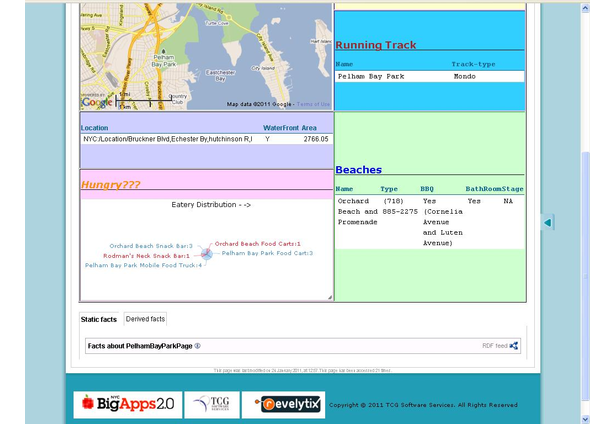The width and height of the screenshot is (615, 424).
Task: Switch to the Static facts tab
Action: [98, 319]
